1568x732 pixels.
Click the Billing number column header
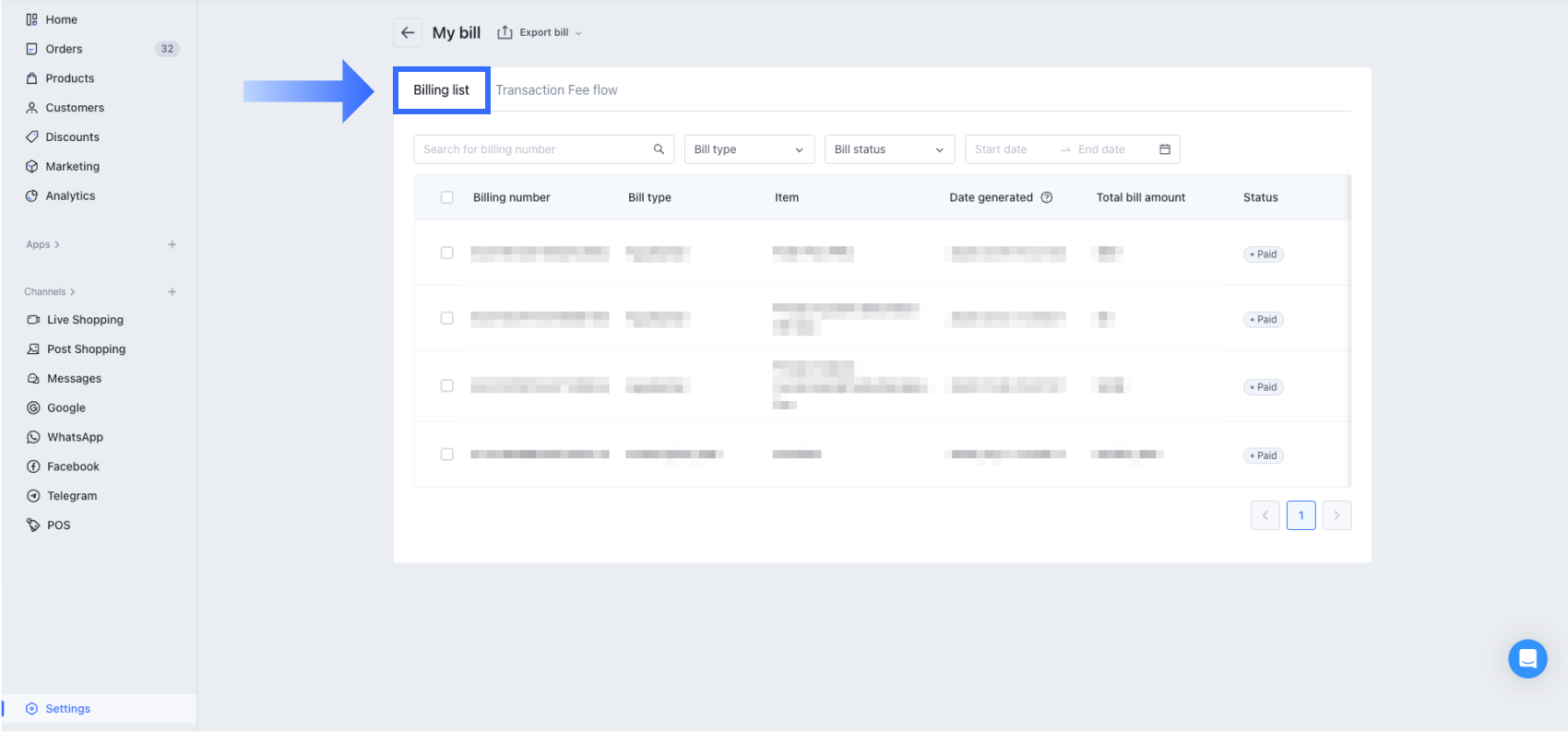coord(512,197)
